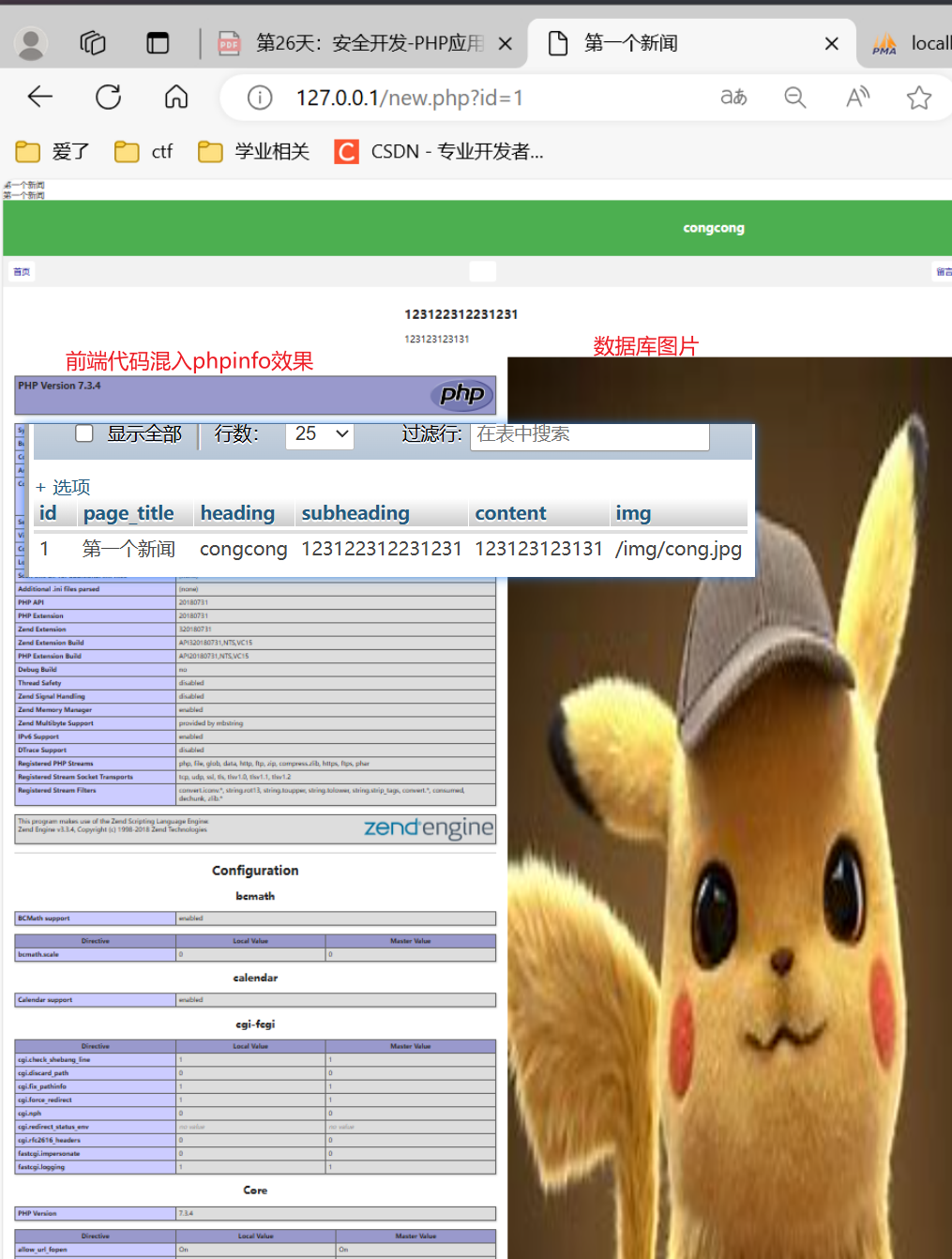This screenshot has width=952, height=1259.
Task: Select the cell congcong in heading column
Action: click(x=244, y=549)
